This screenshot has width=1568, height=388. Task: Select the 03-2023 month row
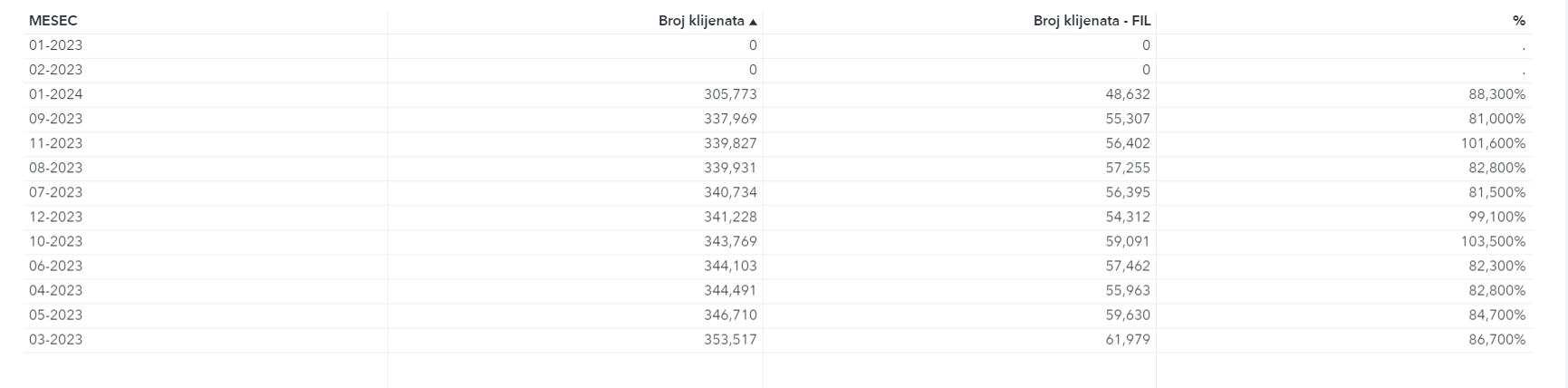(x=56, y=339)
